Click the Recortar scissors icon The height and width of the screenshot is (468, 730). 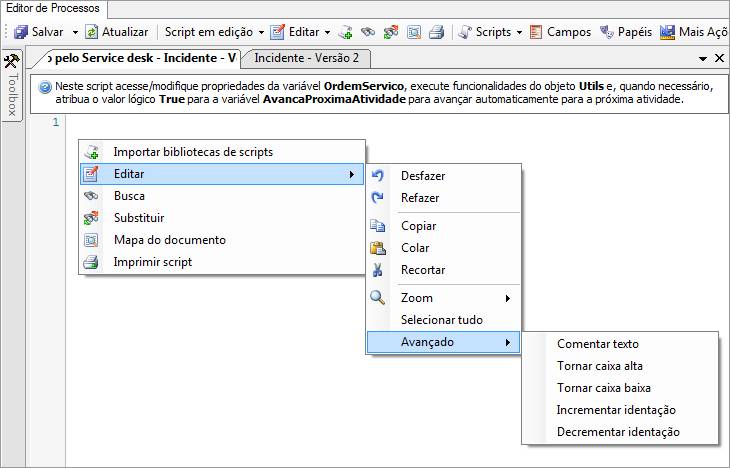click(x=378, y=270)
